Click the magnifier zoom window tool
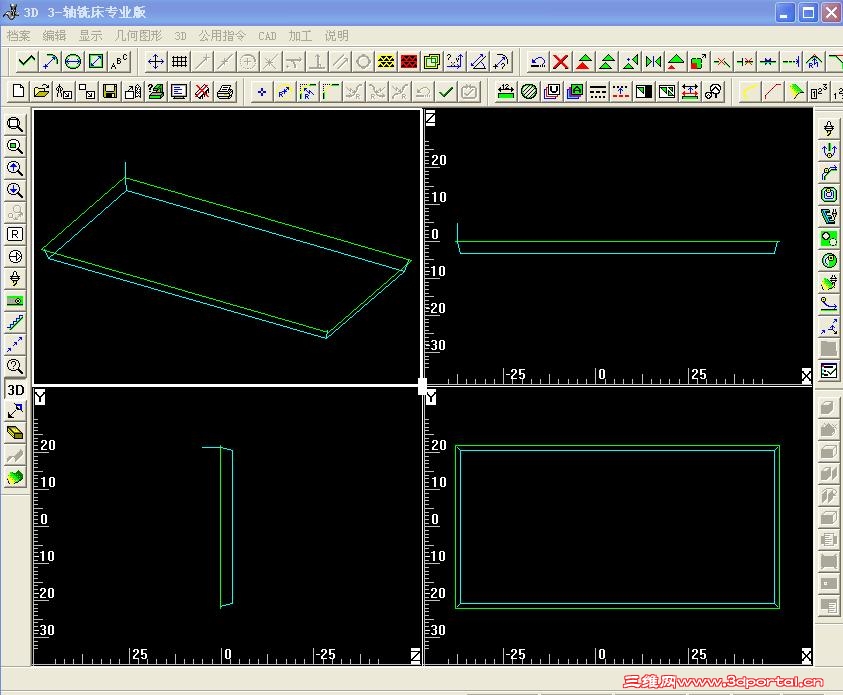This screenshot has height=695, width=843. coord(15,125)
